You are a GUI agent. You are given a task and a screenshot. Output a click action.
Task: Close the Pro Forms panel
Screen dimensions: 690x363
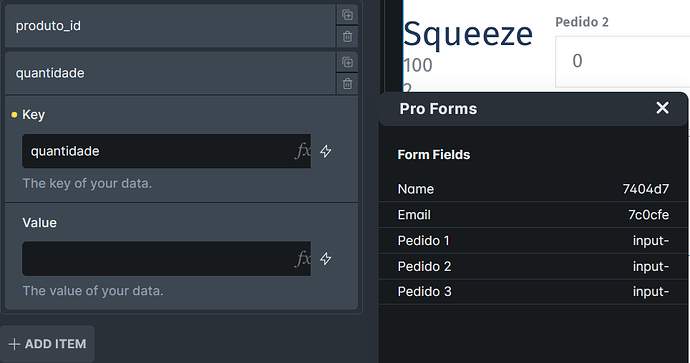662,108
